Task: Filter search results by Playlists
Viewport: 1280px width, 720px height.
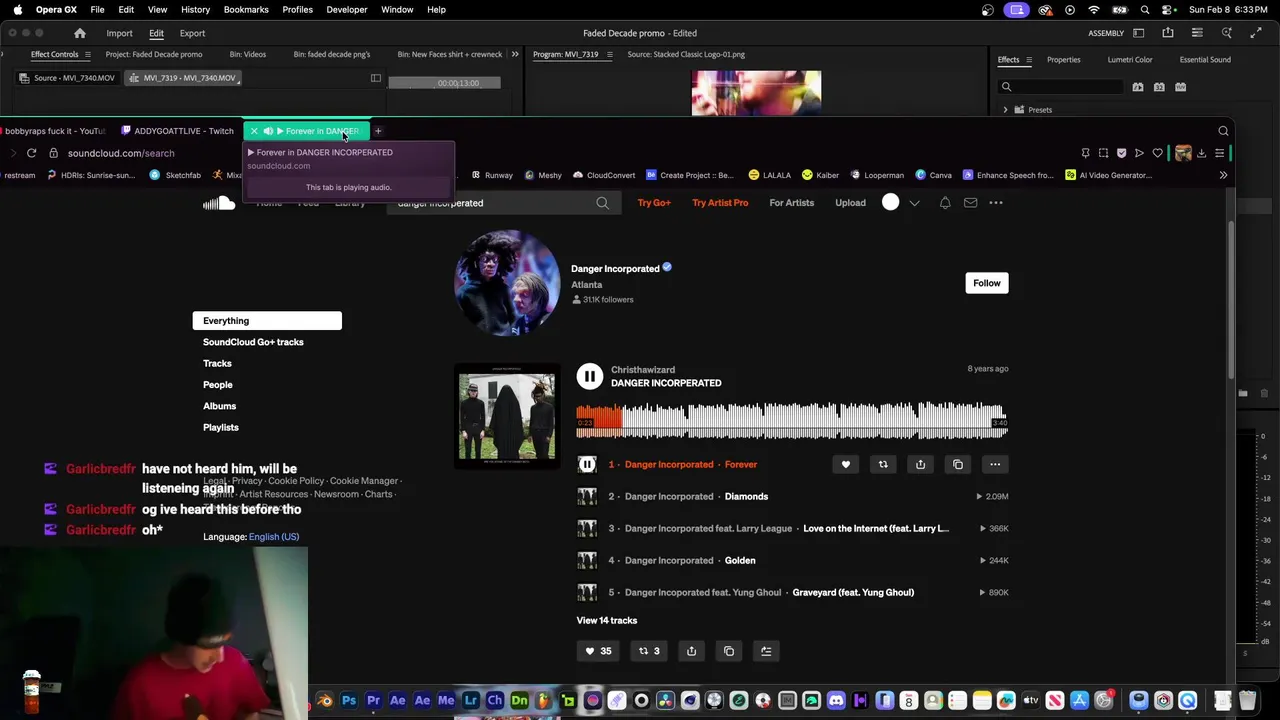Action: 221,427
